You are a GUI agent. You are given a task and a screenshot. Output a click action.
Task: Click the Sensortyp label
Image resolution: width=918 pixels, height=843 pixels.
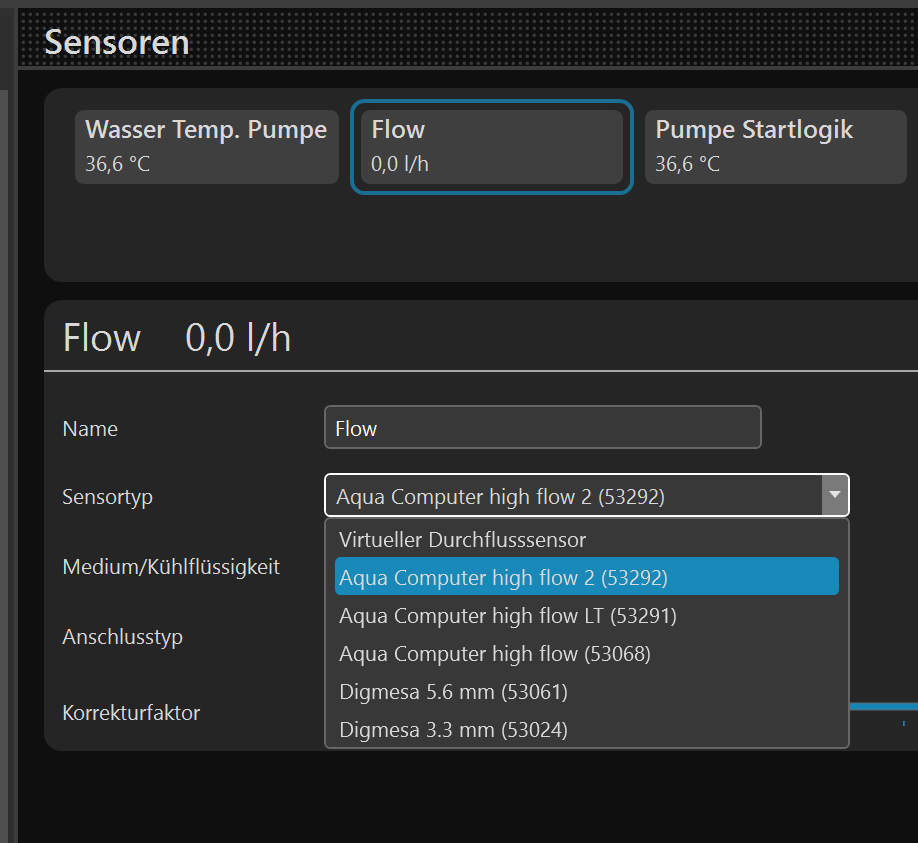point(108,497)
